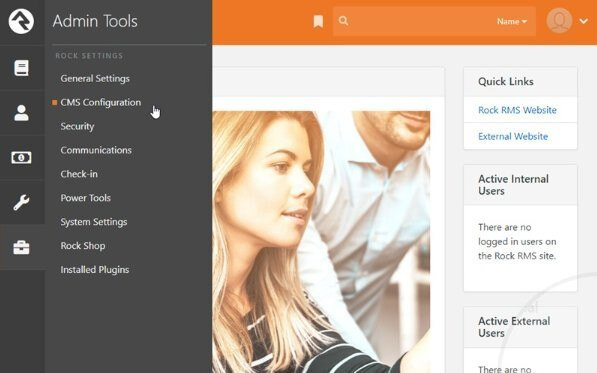This screenshot has width=597, height=373.
Task: Open the user avatar profile picture
Action: pos(559,21)
